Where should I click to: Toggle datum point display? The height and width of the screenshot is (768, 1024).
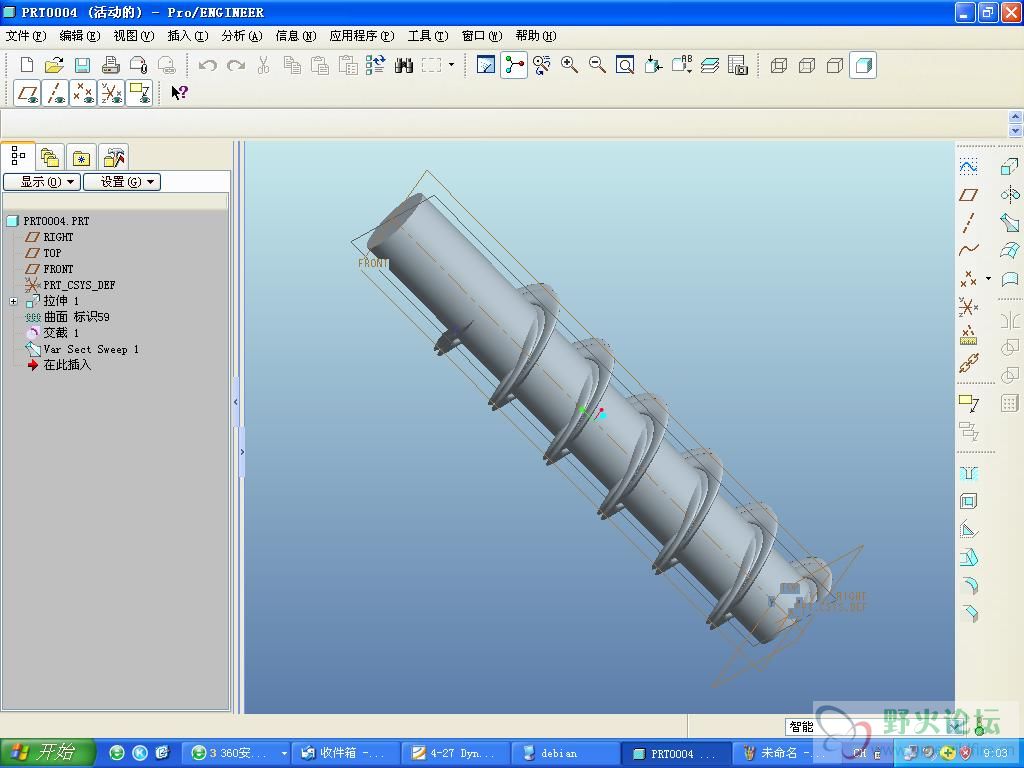coord(83,93)
